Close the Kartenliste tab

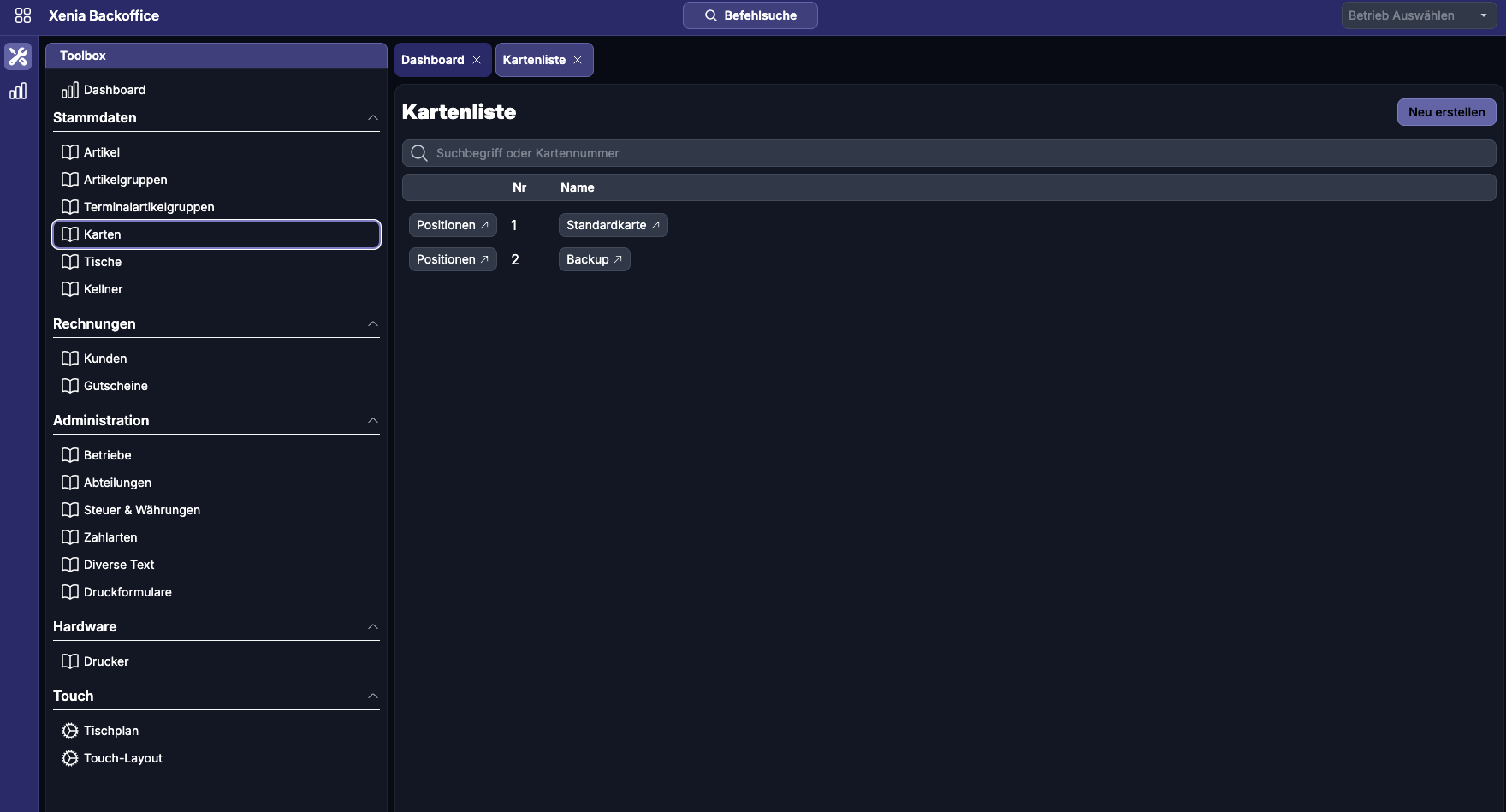tap(578, 60)
